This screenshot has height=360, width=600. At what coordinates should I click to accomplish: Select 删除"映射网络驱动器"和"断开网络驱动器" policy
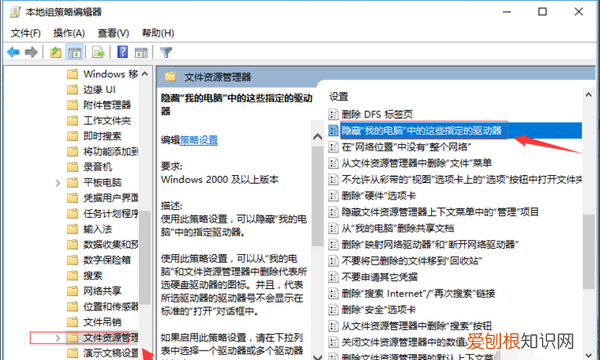coord(430,244)
